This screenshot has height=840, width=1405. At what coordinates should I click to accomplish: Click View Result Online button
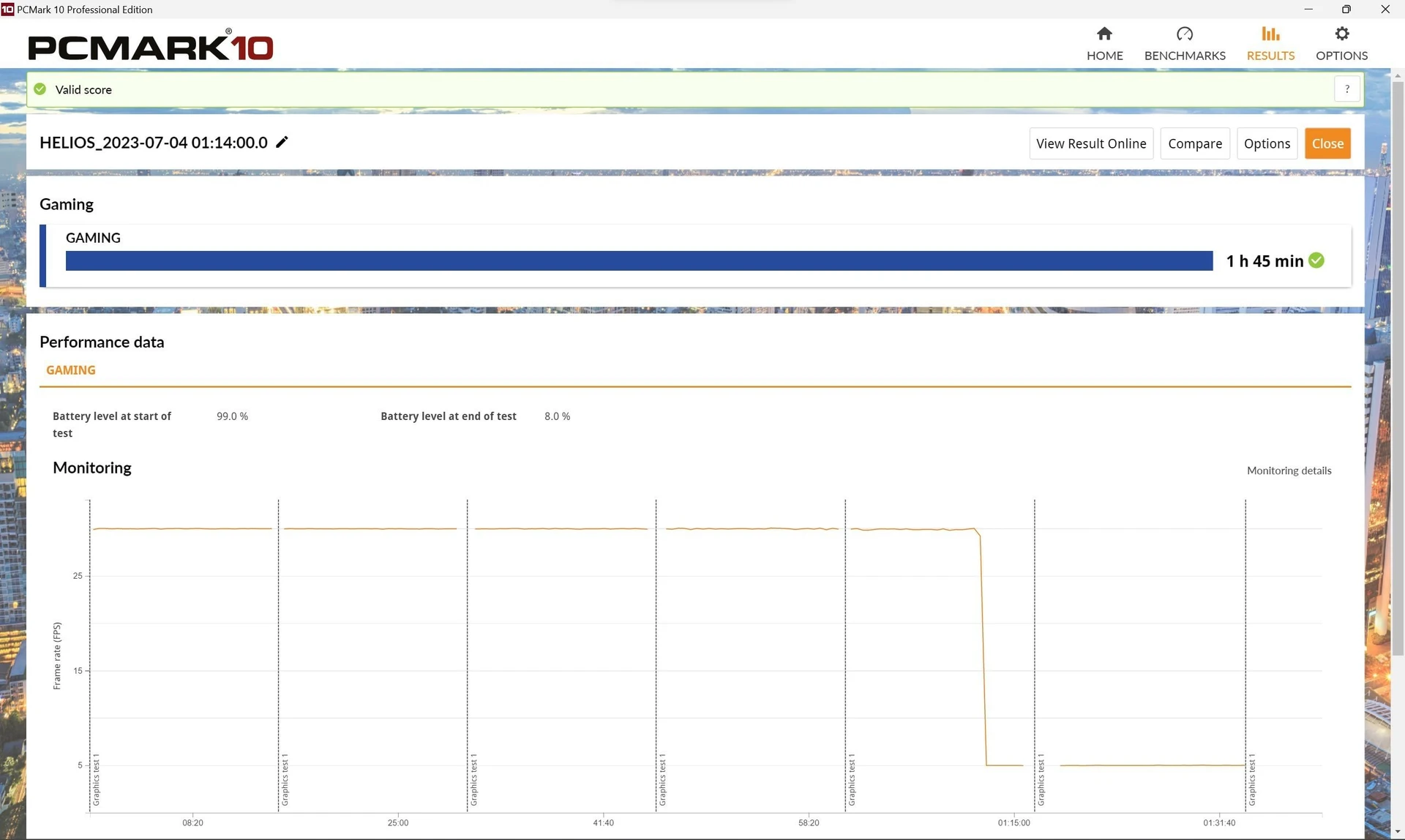[x=1091, y=143]
